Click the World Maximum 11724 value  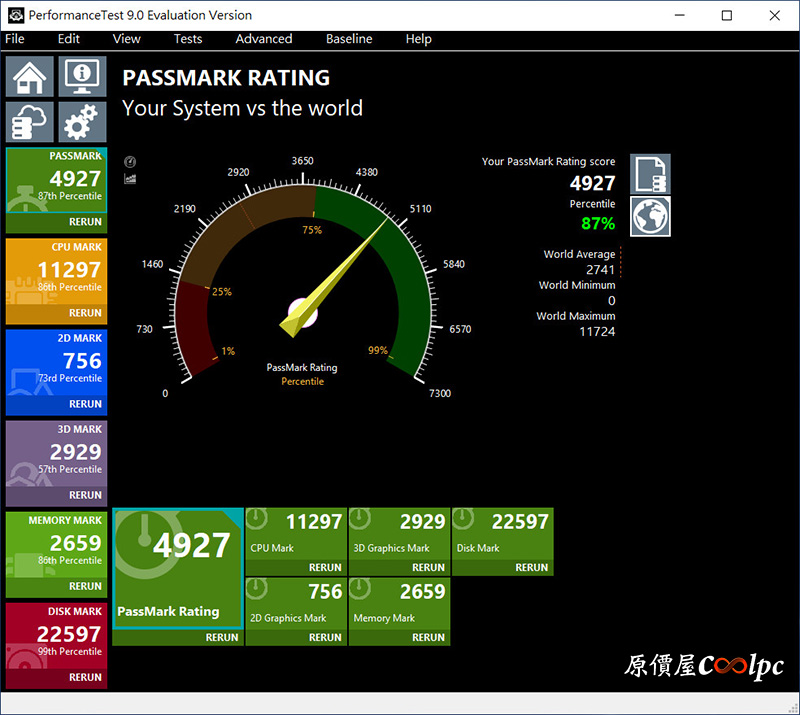point(597,332)
